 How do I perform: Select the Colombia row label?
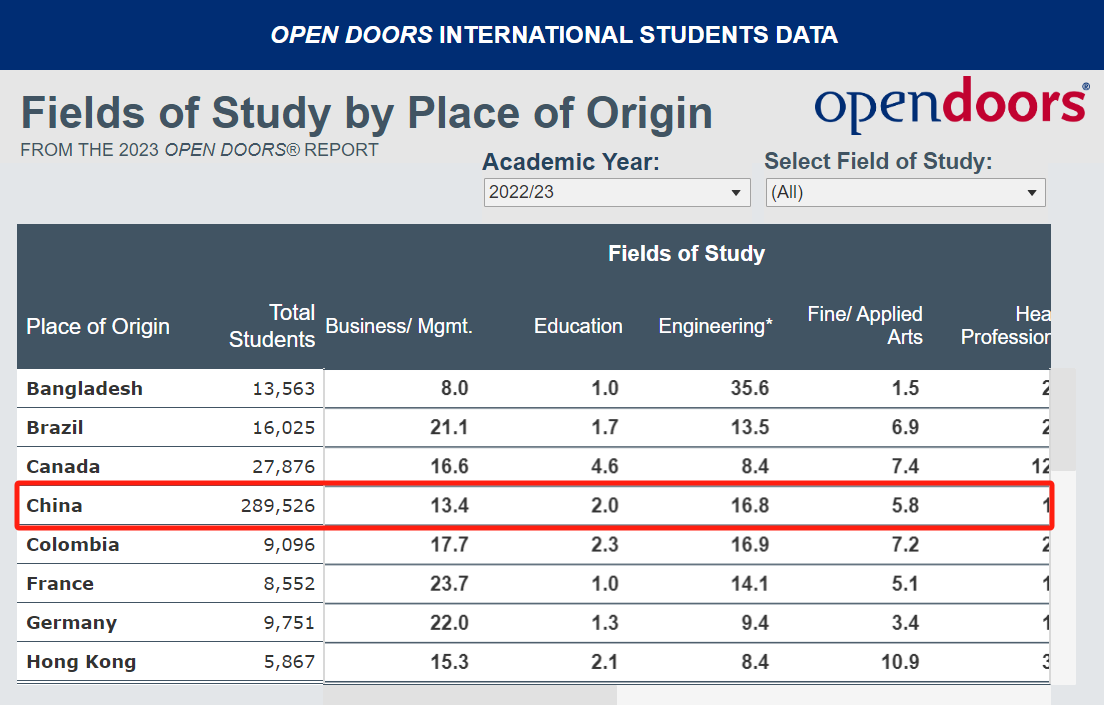(73, 545)
